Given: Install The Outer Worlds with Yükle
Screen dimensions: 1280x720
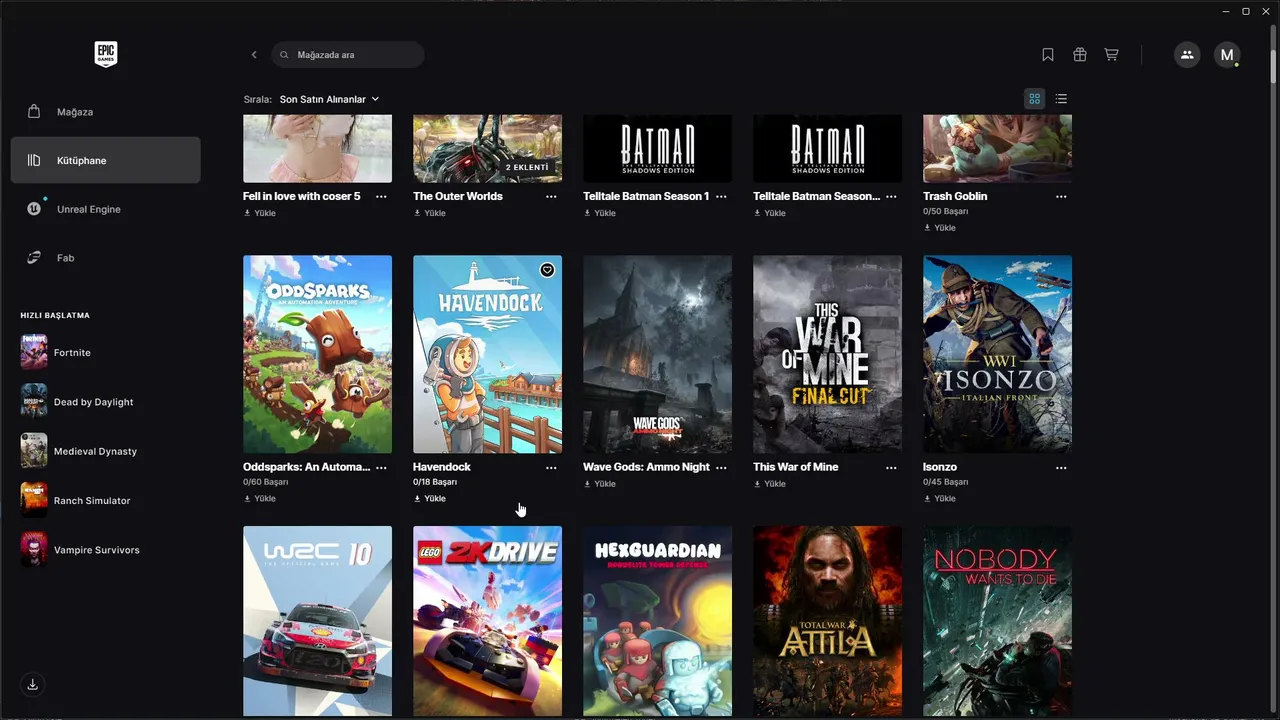Looking at the screenshot, I should (x=430, y=213).
